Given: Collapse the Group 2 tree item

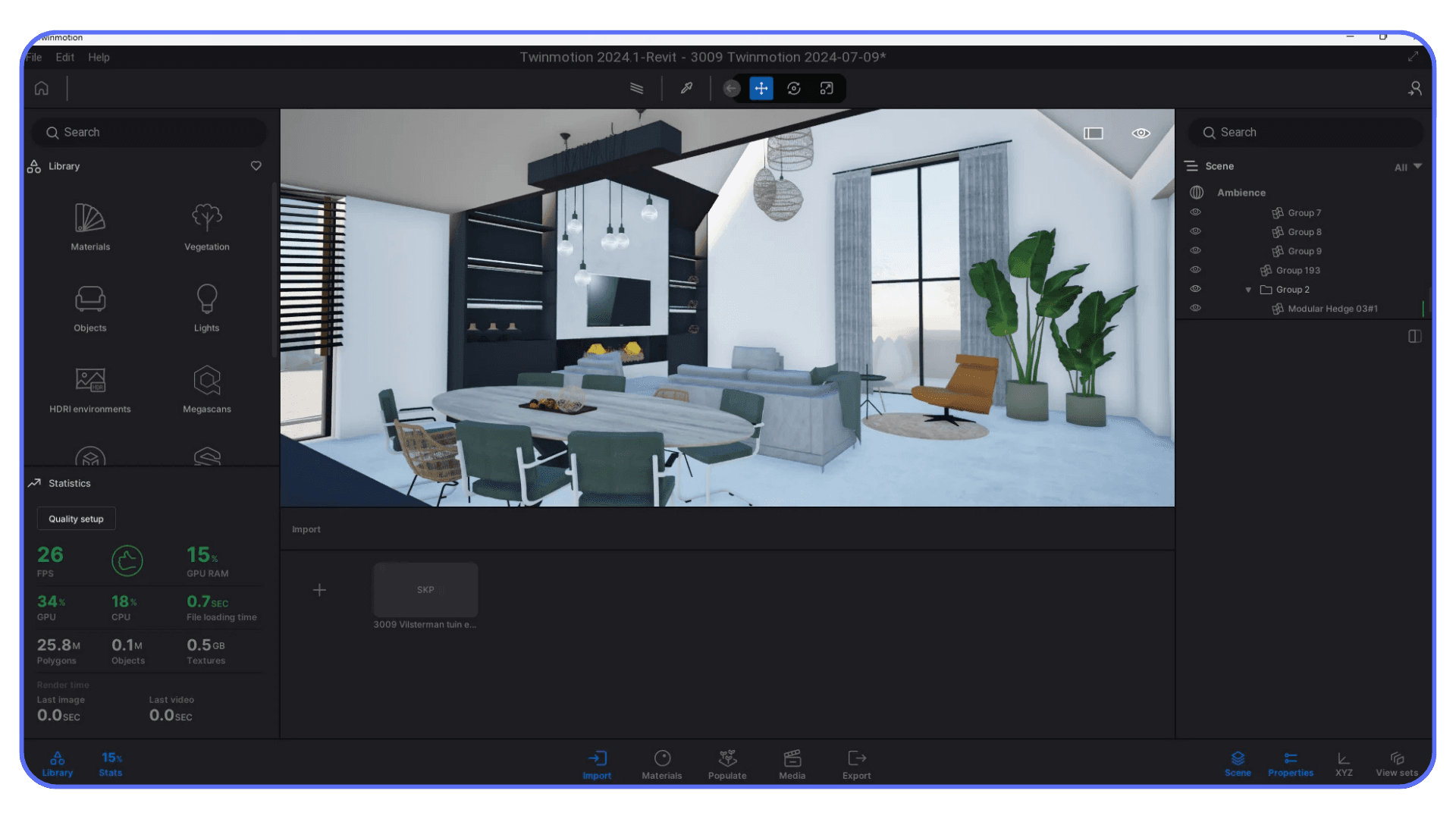Looking at the screenshot, I should pos(1248,289).
